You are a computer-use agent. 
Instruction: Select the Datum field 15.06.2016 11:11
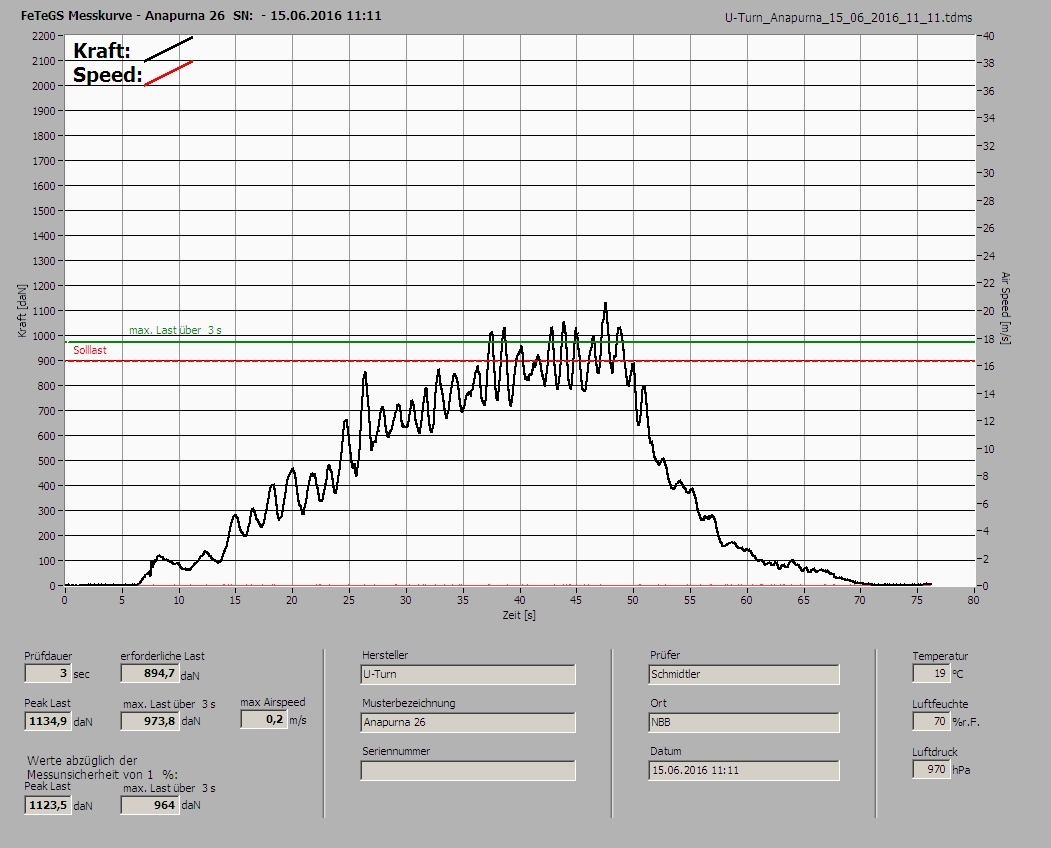click(744, 770)
